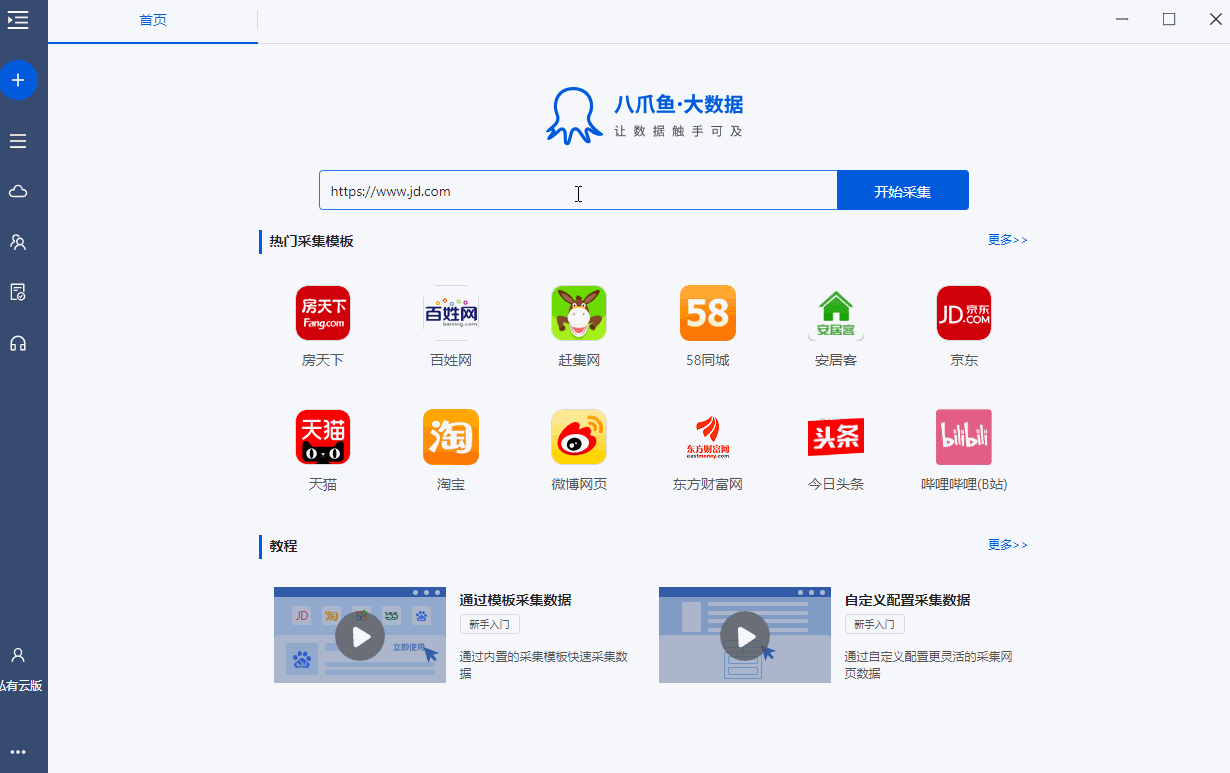Minimize the application window
1230x773 pixels.
pos(1124,19)
